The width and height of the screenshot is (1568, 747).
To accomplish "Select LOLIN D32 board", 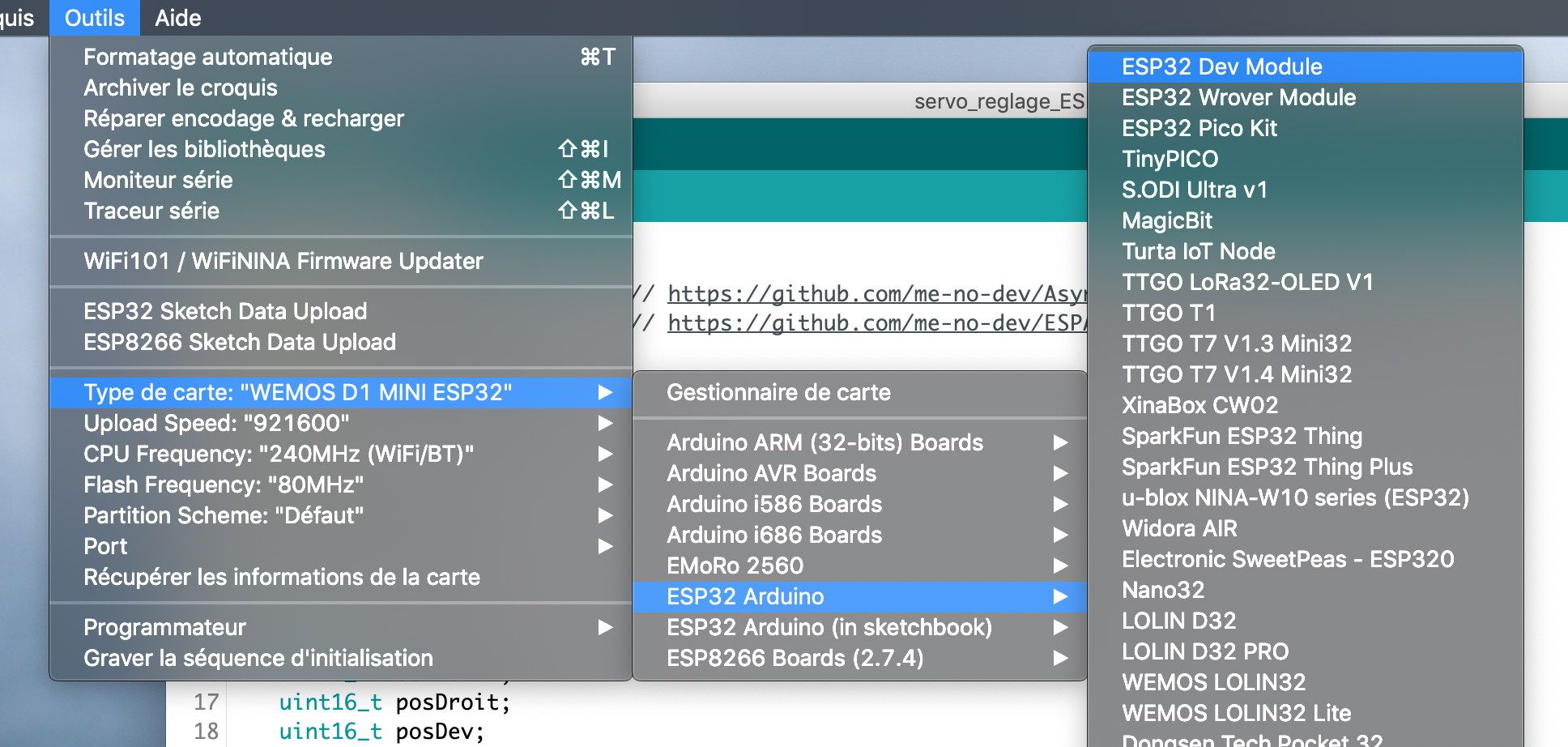I will point(1306,621).
